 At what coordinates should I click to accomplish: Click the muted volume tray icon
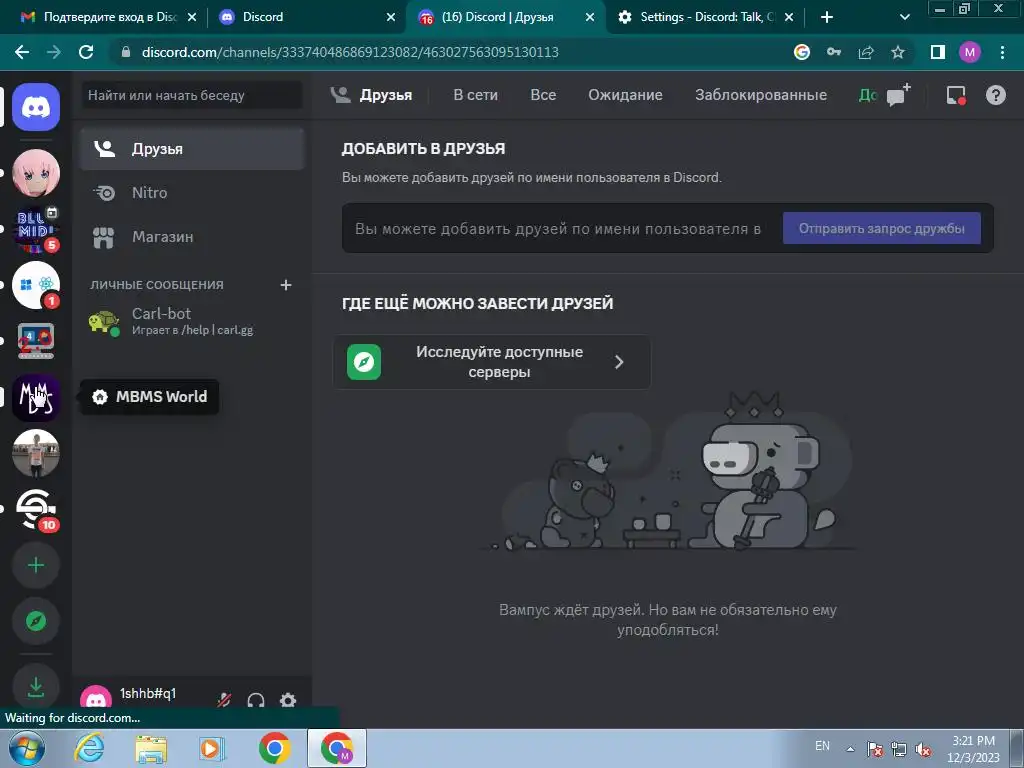click(923, 750)
